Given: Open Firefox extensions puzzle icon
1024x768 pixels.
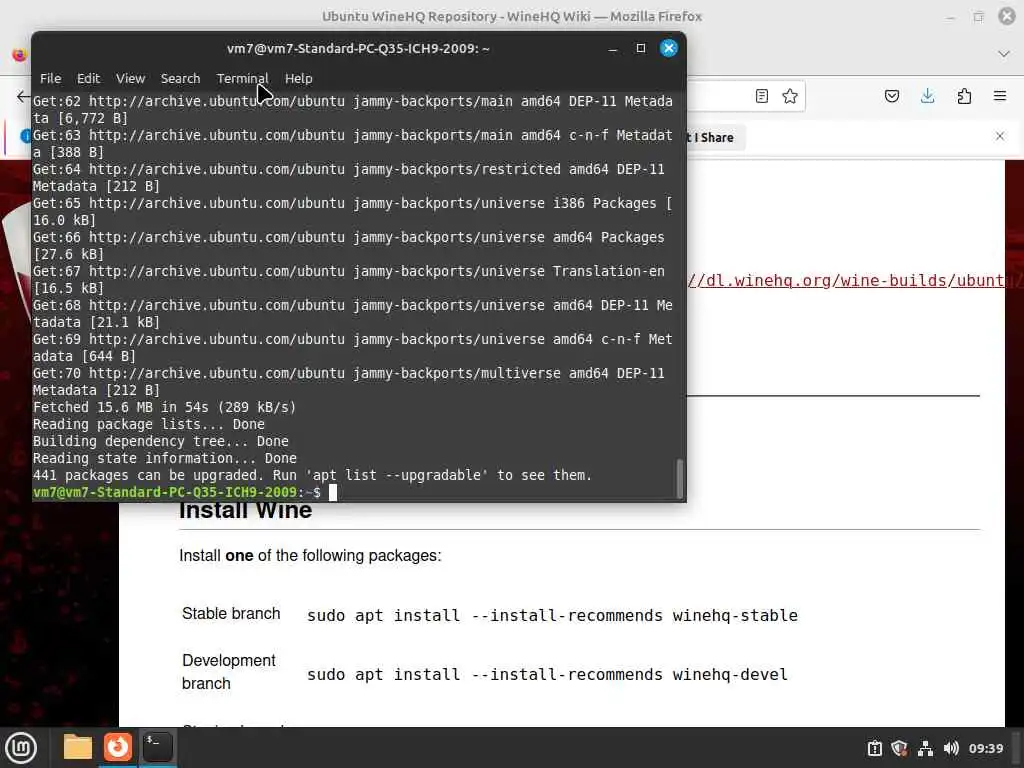Looking at the screenshot, I should (964, 97).
